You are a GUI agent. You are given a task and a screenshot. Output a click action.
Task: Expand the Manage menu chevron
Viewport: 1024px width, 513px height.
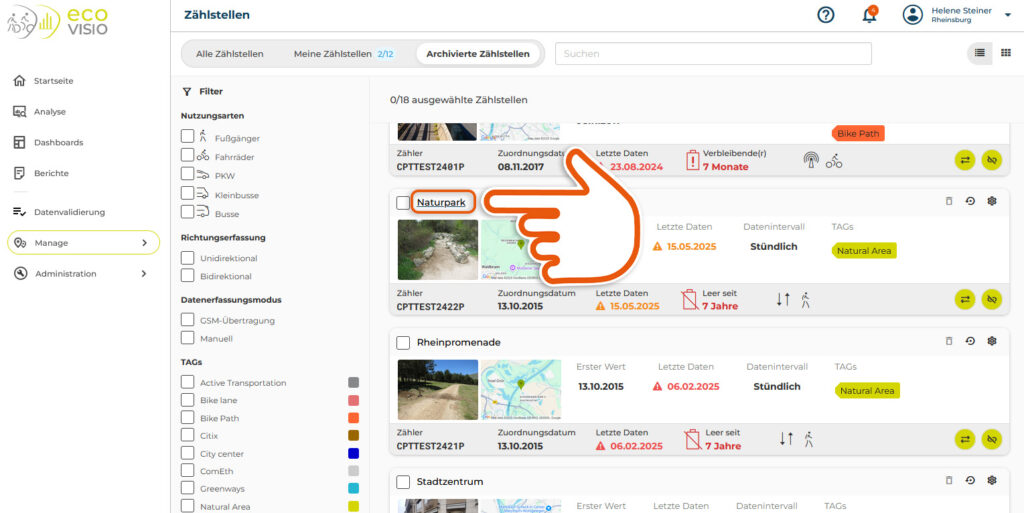144,243
